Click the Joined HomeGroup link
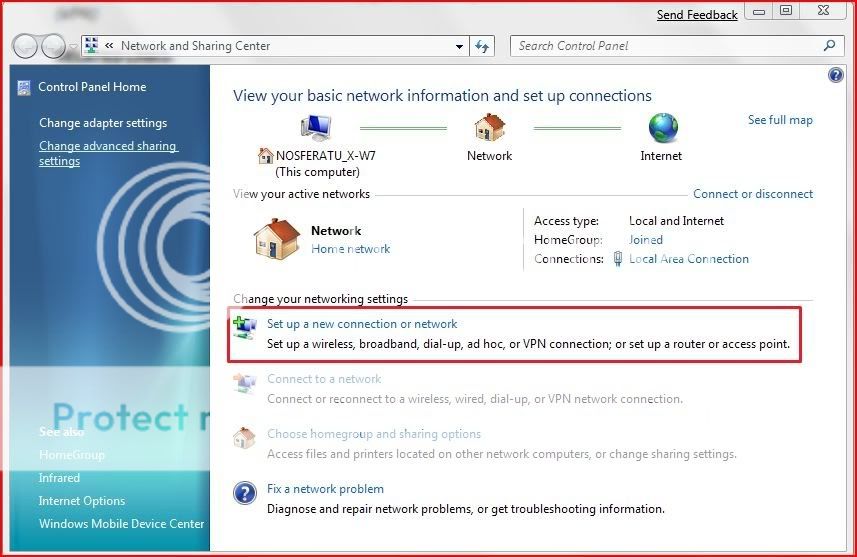The width and height of the screenshot is (857, 557). tap(645, 240)
